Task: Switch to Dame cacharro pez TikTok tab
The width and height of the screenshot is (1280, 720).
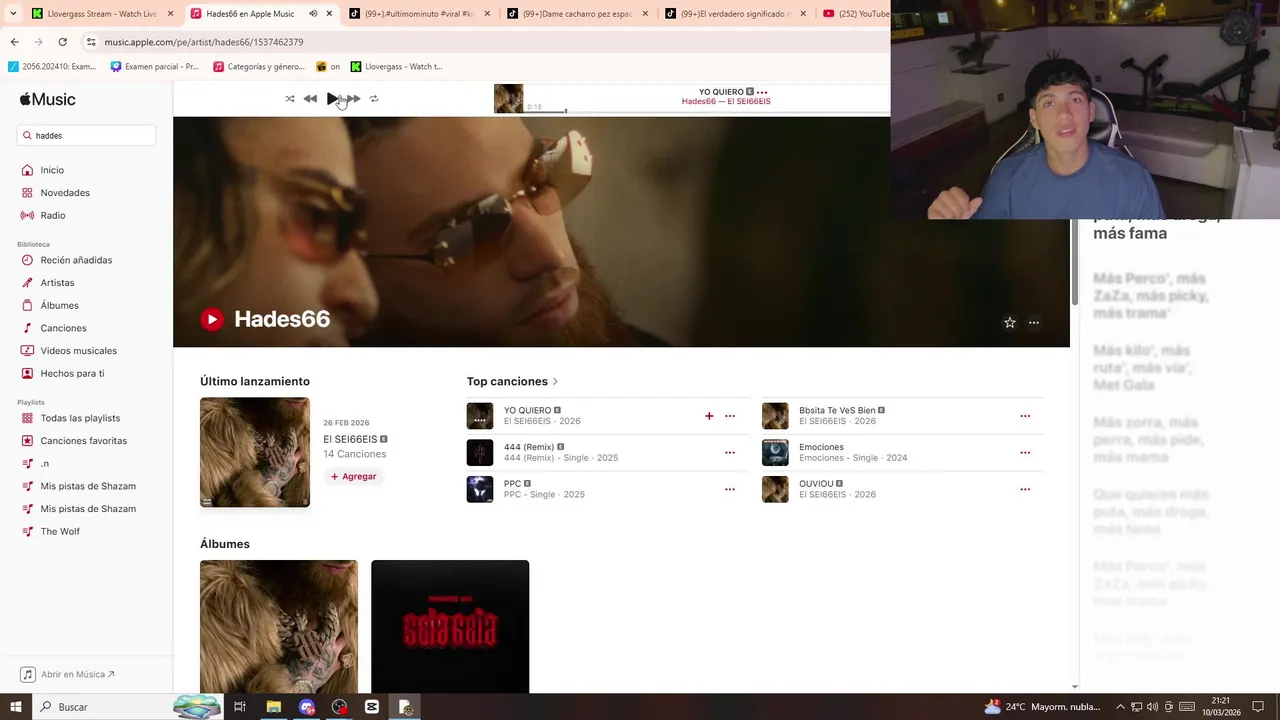Action: (577, 14)
